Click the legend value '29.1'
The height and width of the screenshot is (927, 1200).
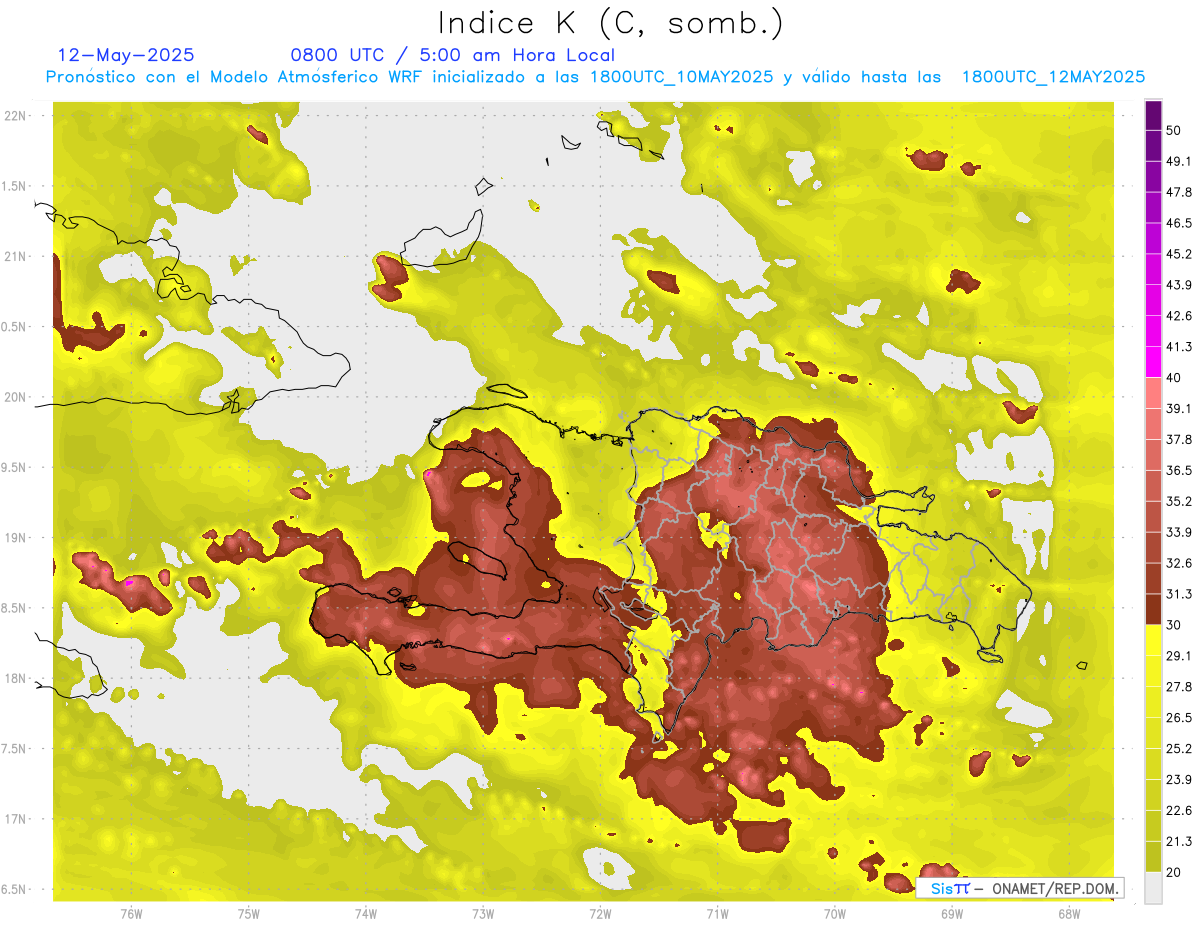pos(1178,656)
